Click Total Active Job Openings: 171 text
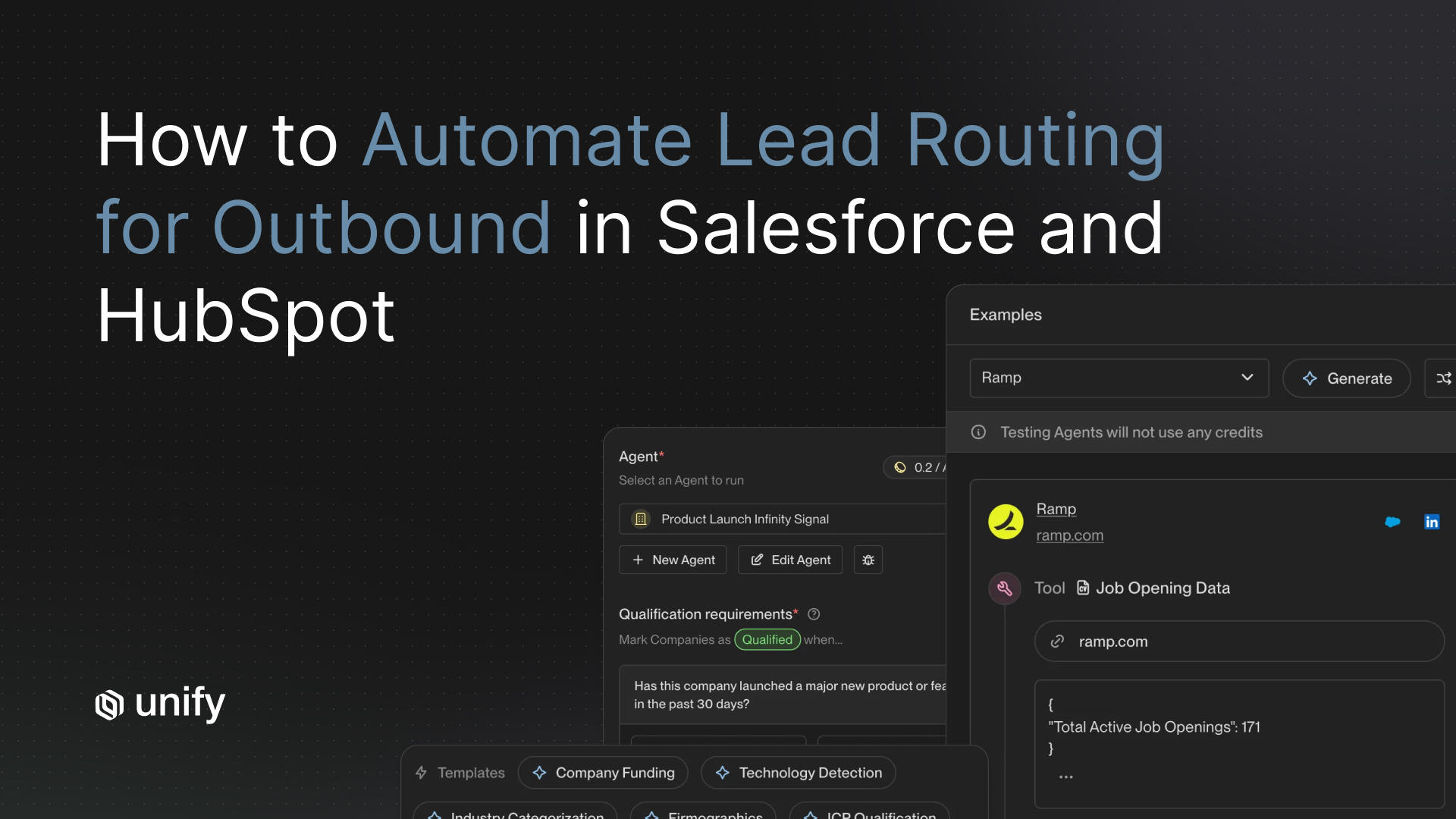1456x819 pixels. coord(1153,726)
